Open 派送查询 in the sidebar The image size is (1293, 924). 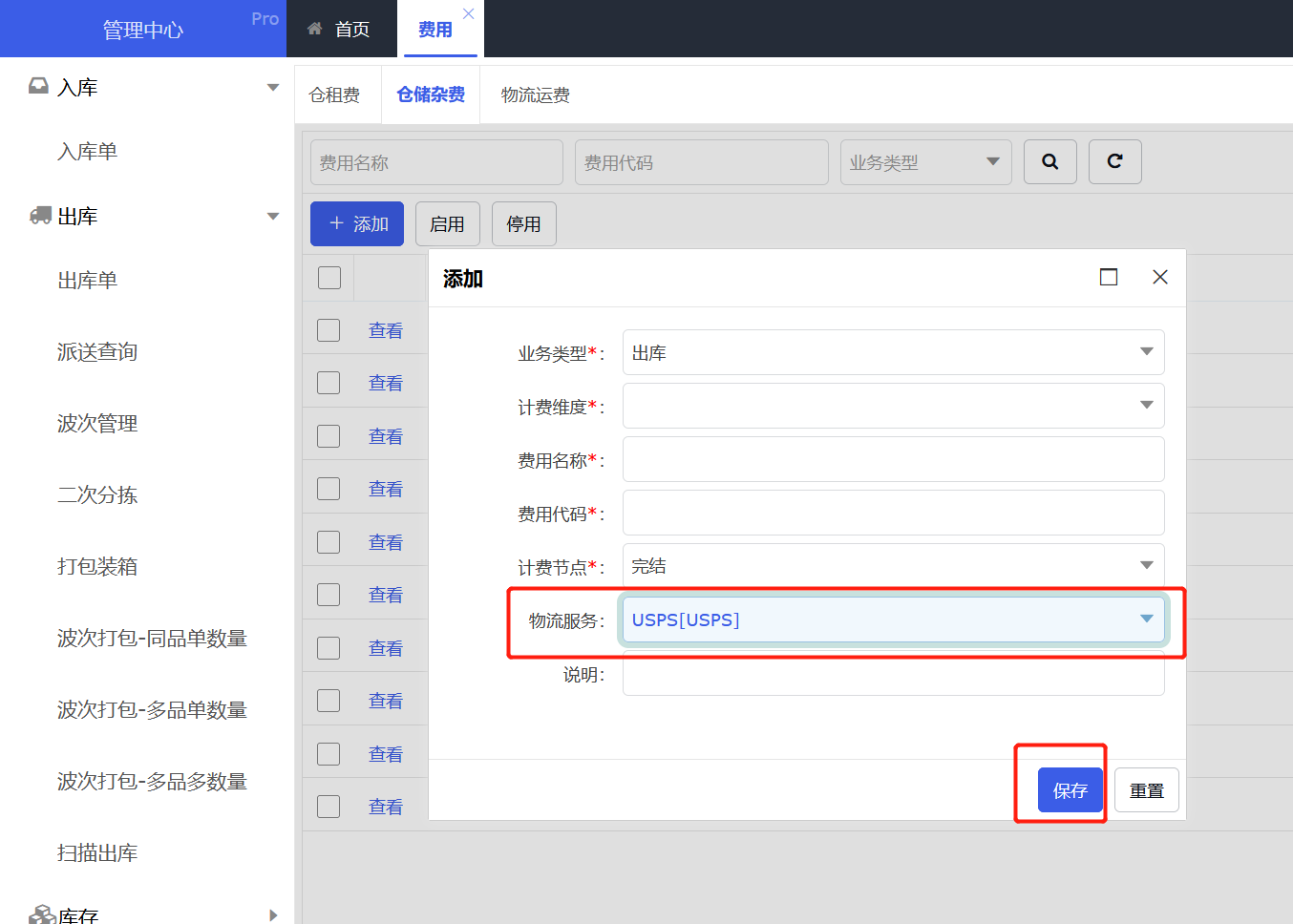[97, 351]
